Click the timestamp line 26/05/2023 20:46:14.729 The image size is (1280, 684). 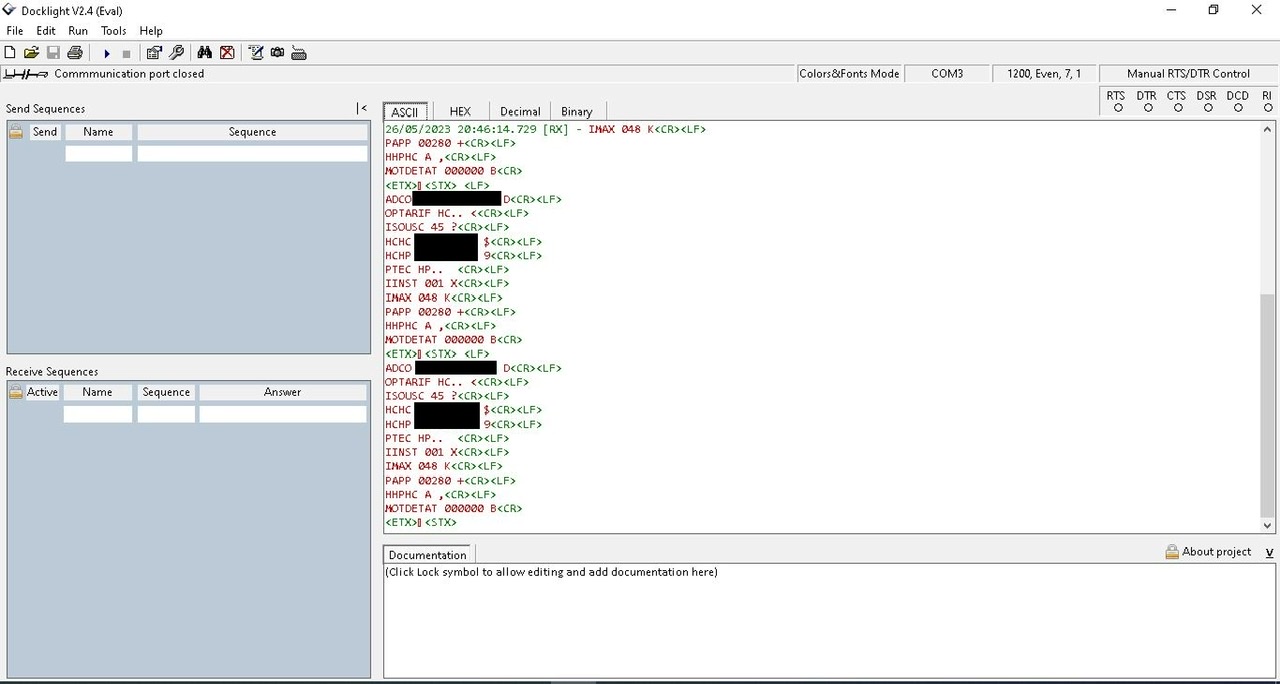pos(545,129)
